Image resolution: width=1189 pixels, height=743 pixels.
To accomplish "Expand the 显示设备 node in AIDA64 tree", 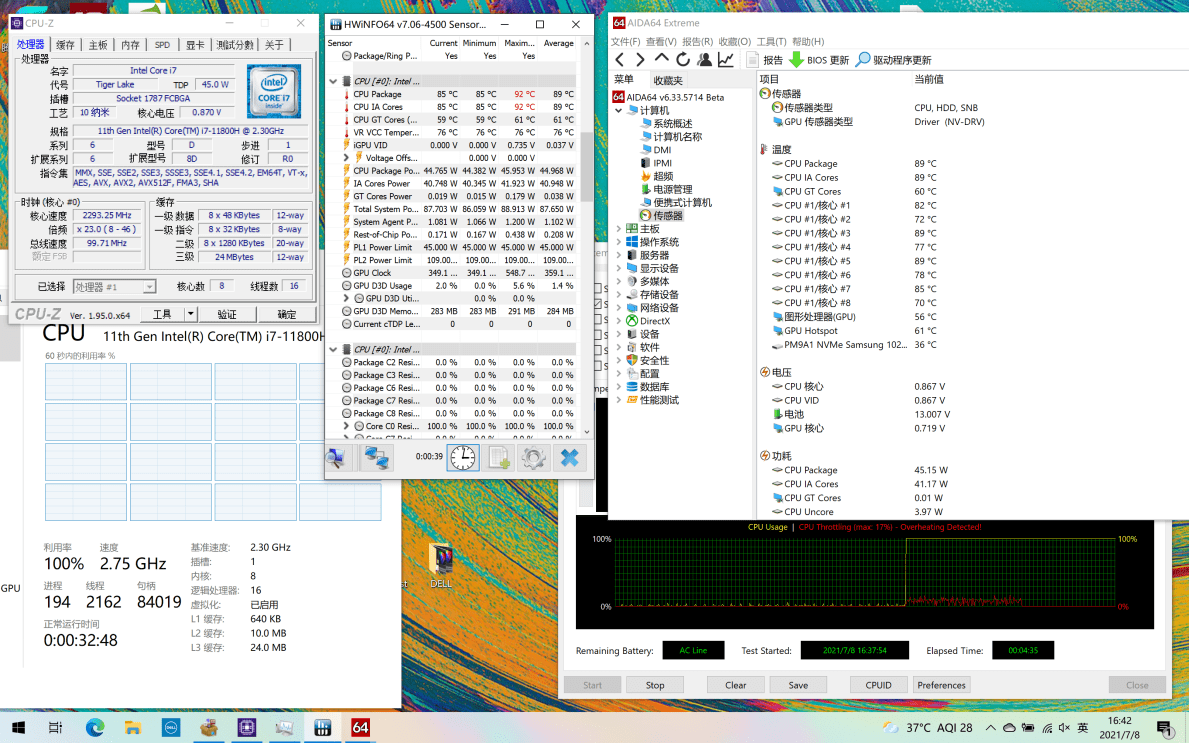I will 618,268.
